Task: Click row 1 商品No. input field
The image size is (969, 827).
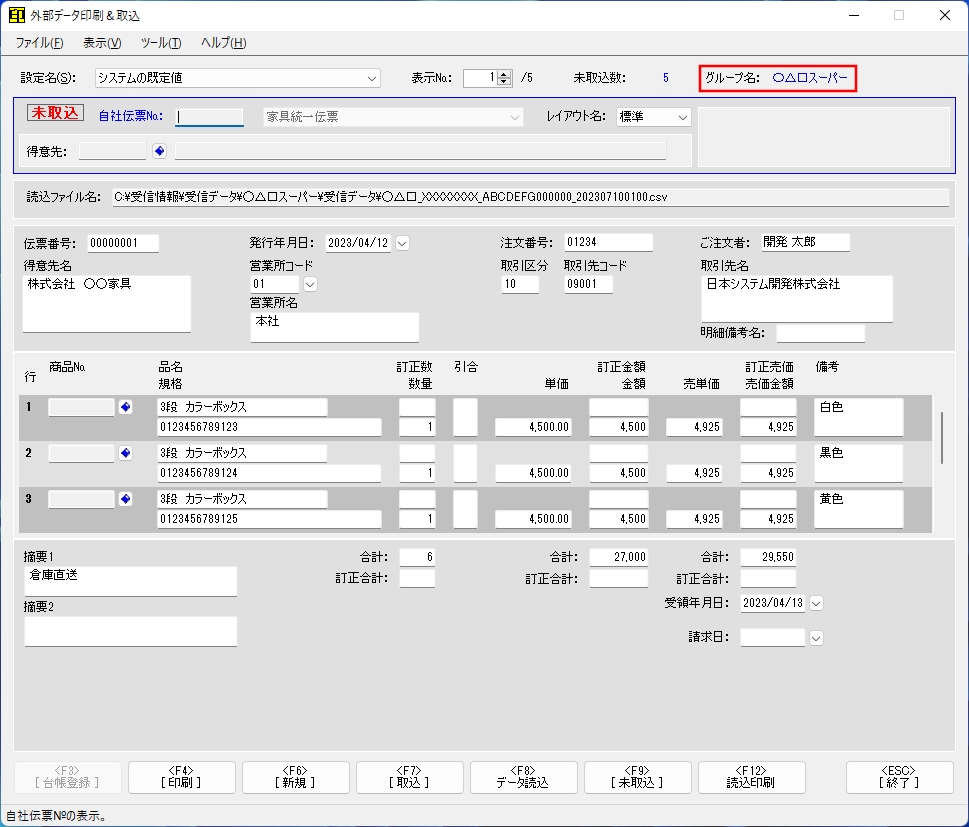Action: [x=82, y=407]
